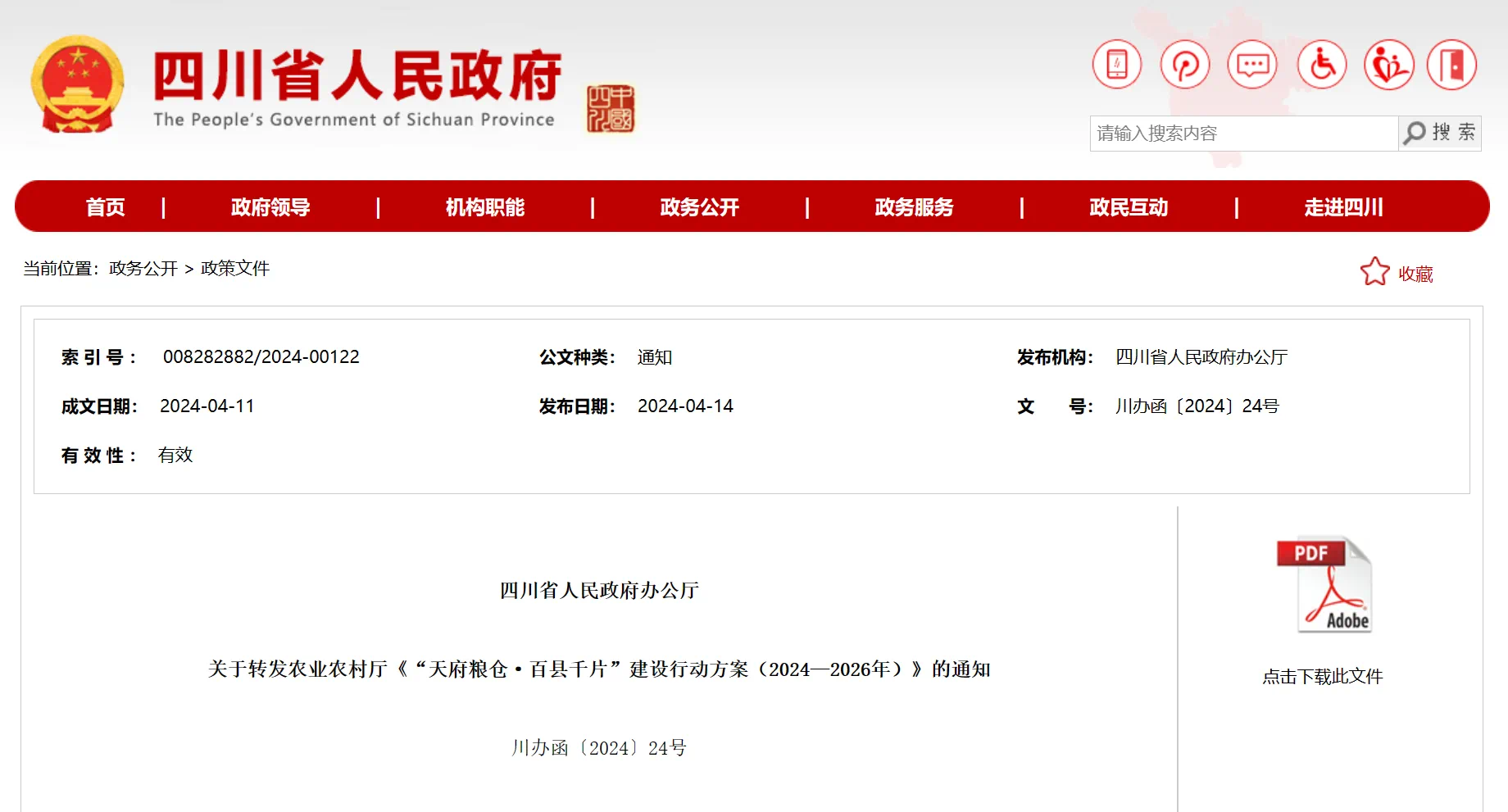Click the Weibo-style circular icon
Image resolution: width=1508 pixels, height=812 pixels.
tap(1184, 64)
